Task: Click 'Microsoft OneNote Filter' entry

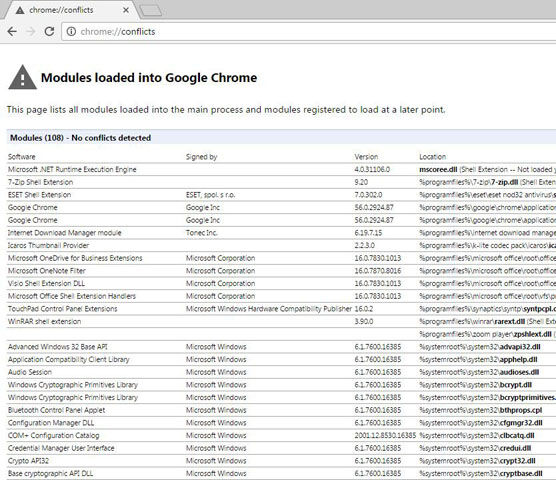Action: (47, 271)
